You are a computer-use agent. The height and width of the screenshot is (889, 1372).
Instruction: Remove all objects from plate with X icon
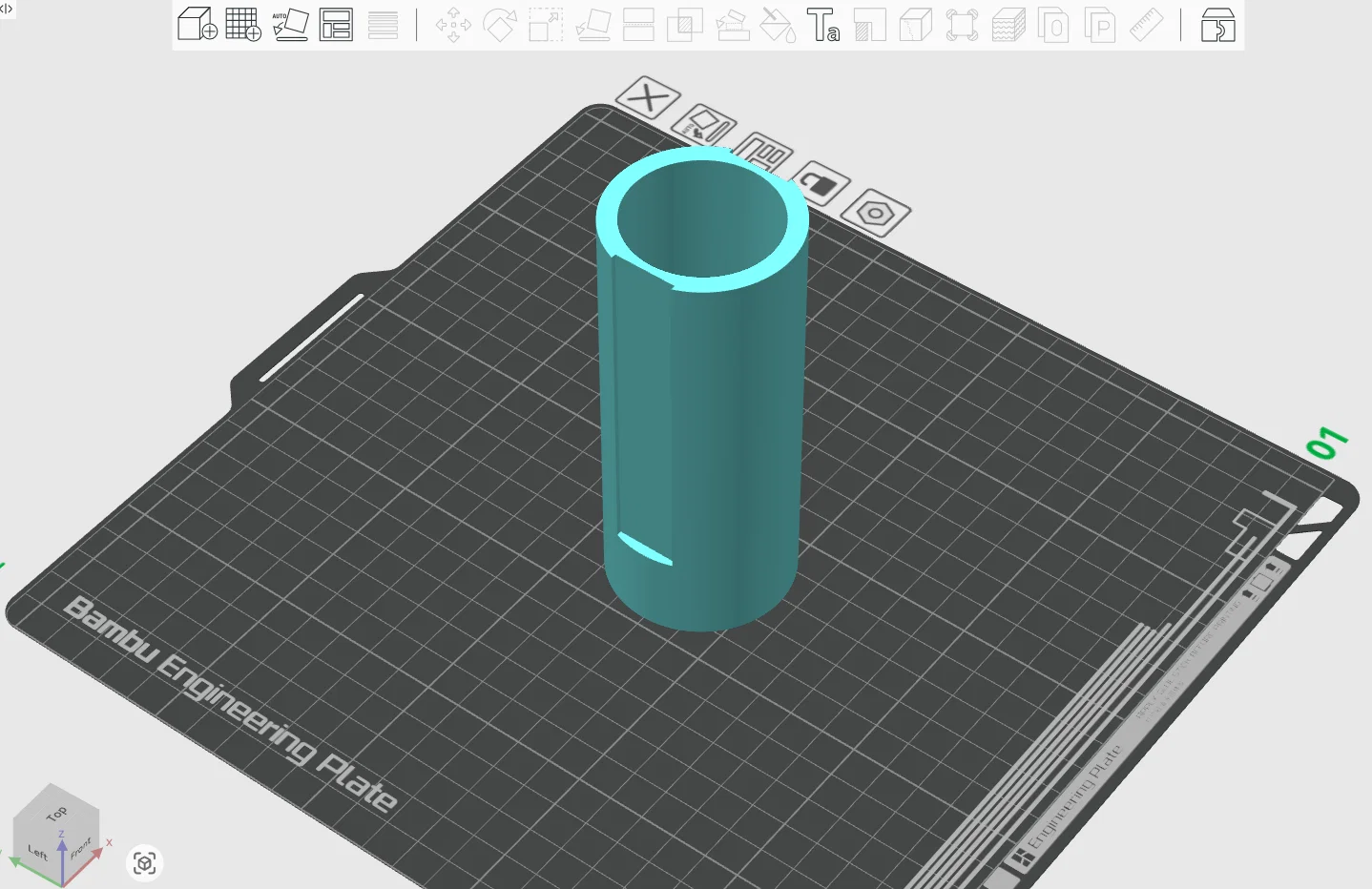click(x=648, y=97)
